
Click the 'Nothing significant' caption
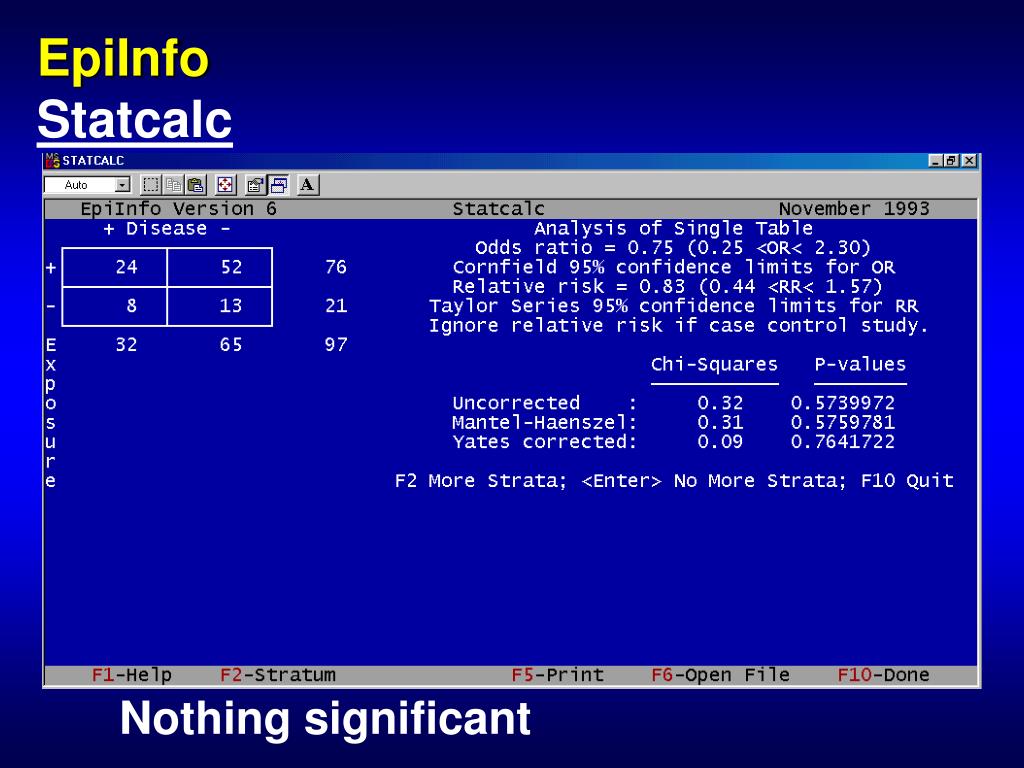point(325,719)
